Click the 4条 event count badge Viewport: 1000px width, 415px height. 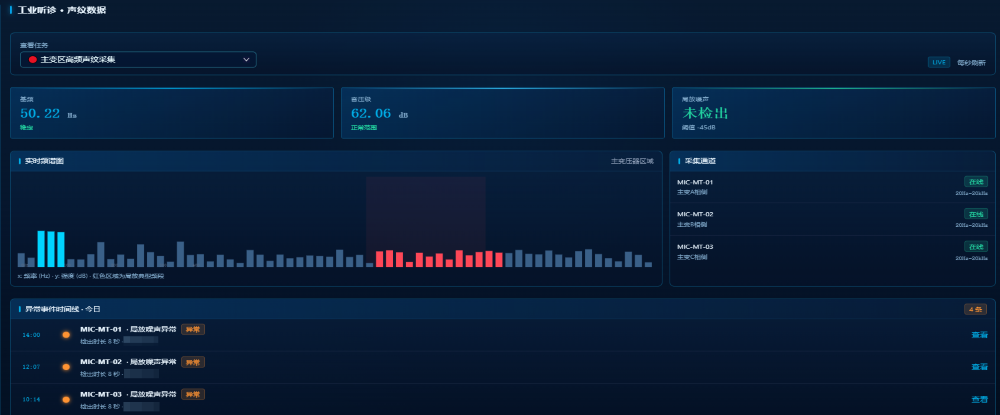tap(975, 309)
